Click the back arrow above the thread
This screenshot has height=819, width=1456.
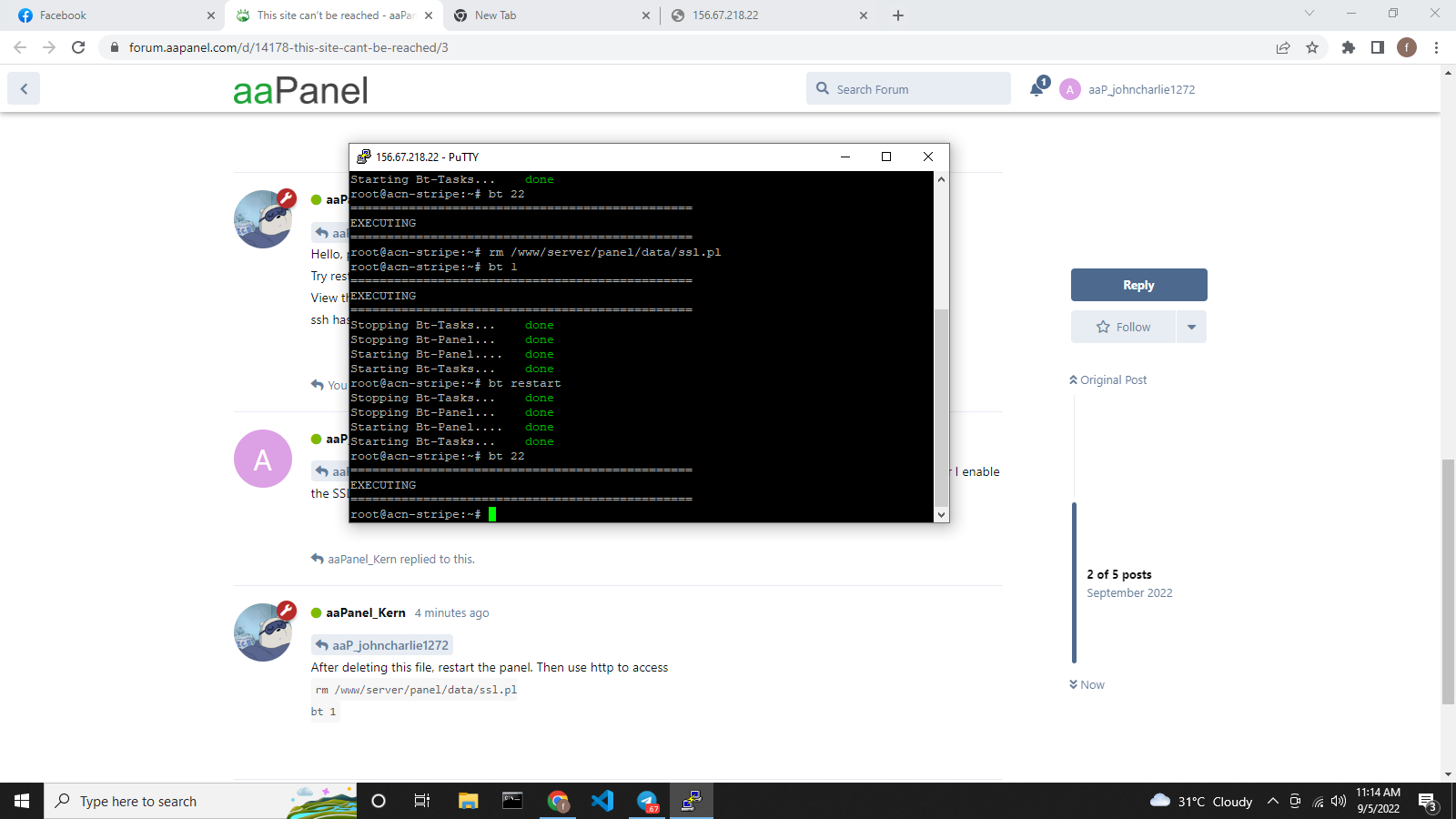(x=23, y=87)
